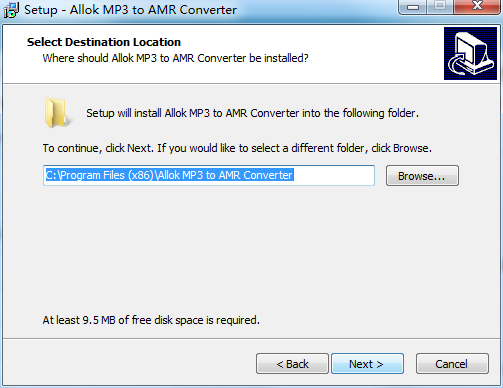Go to the previous step with Back
This screenshot has height=388, width=503.
pos(292,364)
